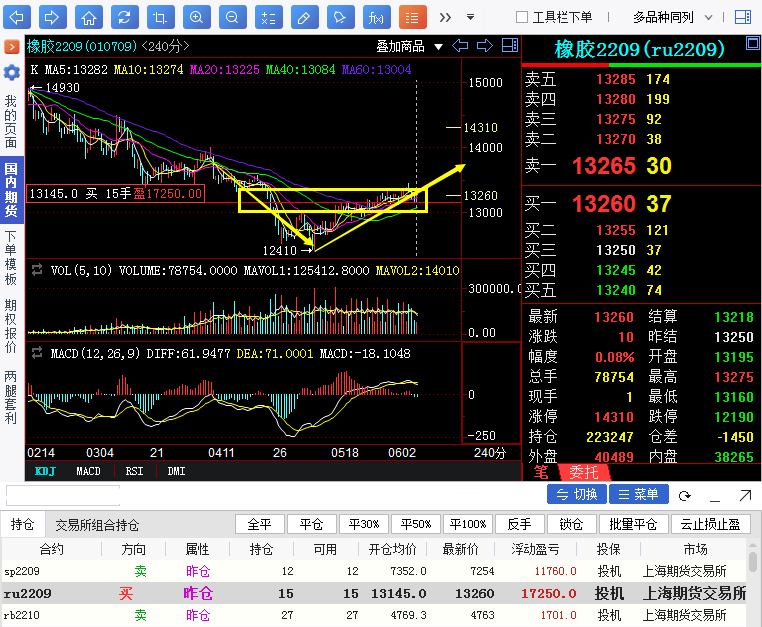Click the pencil drawing tool icon
762x627 pixels.
tap(304, 17)
